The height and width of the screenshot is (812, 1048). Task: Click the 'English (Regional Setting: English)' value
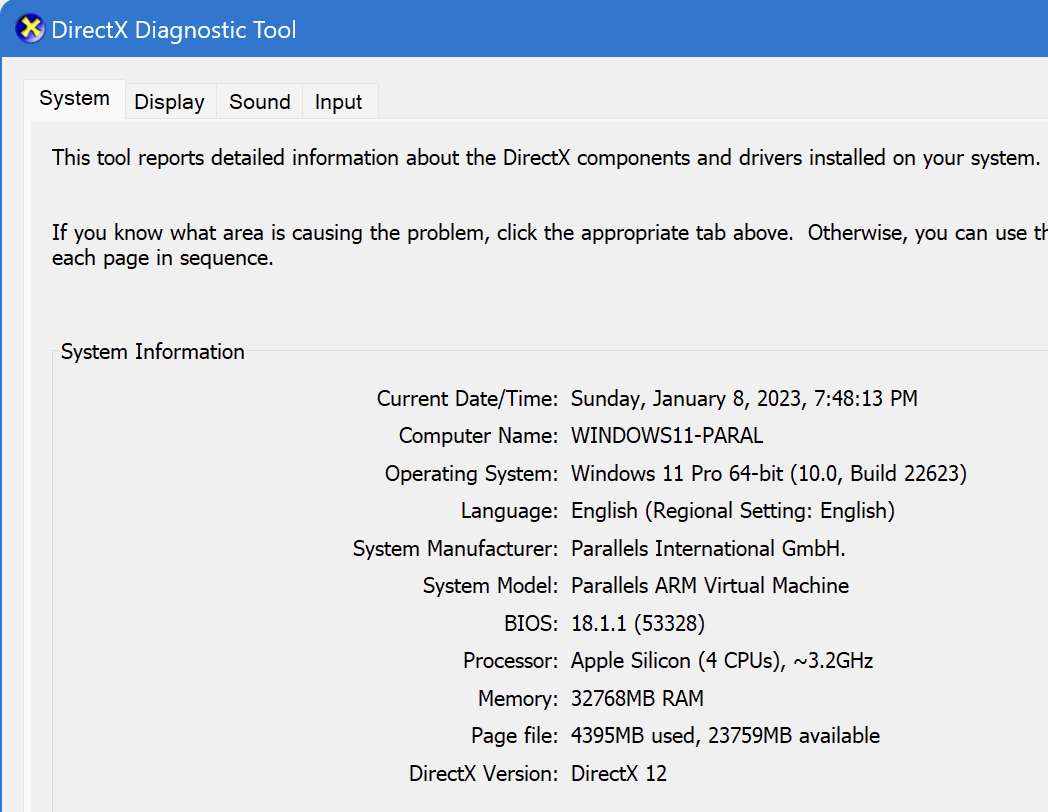(733, 511)
